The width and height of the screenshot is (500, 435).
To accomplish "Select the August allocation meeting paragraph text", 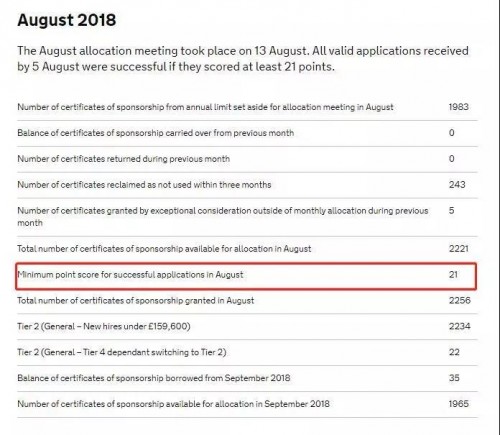I will (x=243, y=59).
